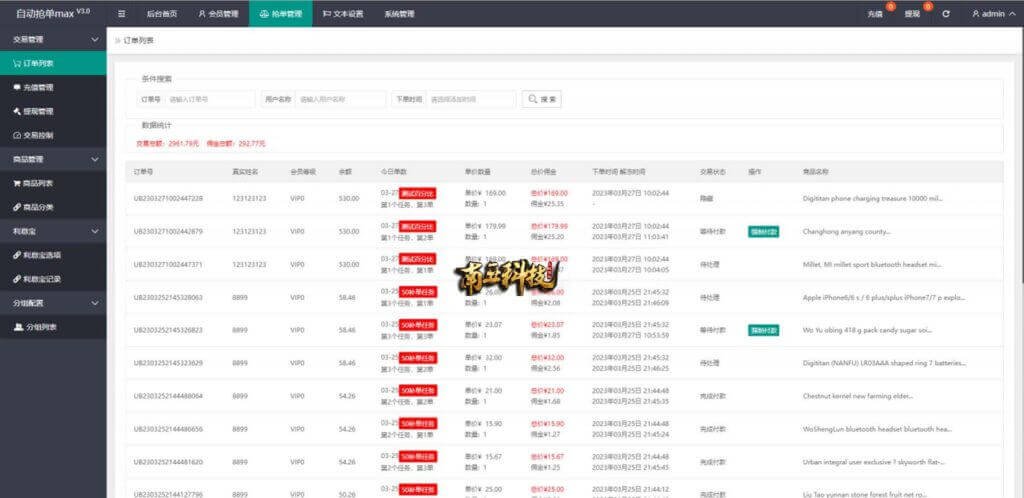
Task: Open 分组列表 in the sidebar
Action: [x=40, y=327]
